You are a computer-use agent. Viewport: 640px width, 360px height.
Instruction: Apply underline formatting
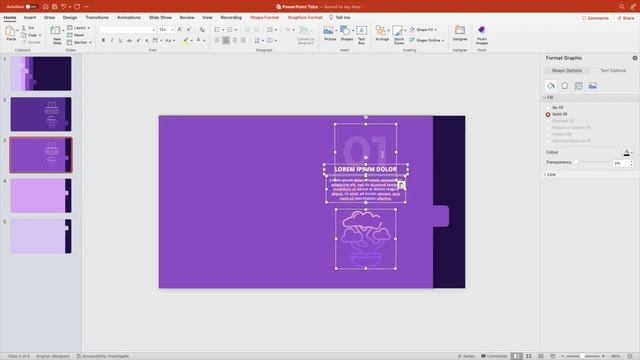click(x=120, y=40)
